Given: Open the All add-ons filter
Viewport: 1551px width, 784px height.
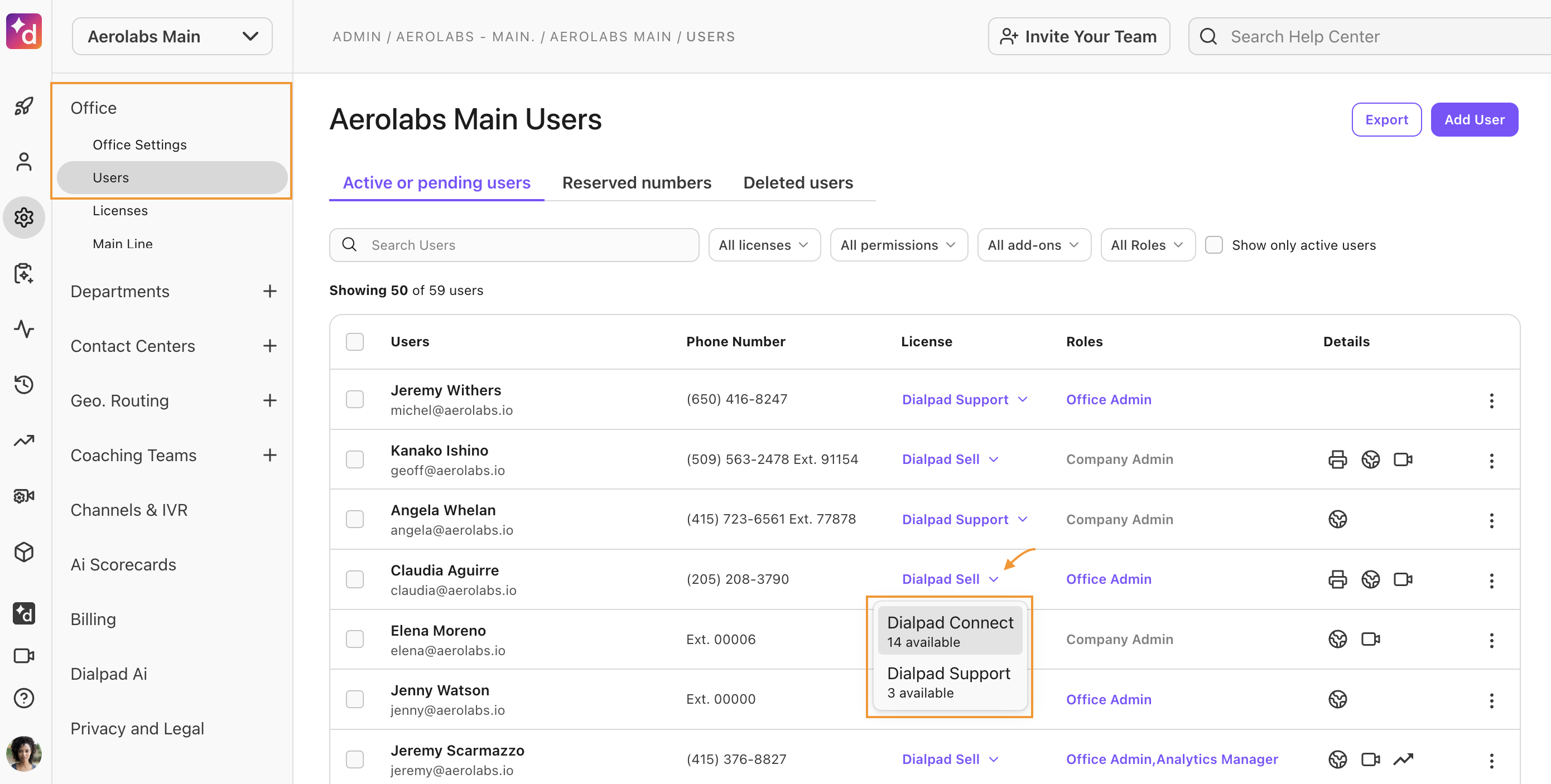Looking at the screenshot, I should coord(1034,245).
